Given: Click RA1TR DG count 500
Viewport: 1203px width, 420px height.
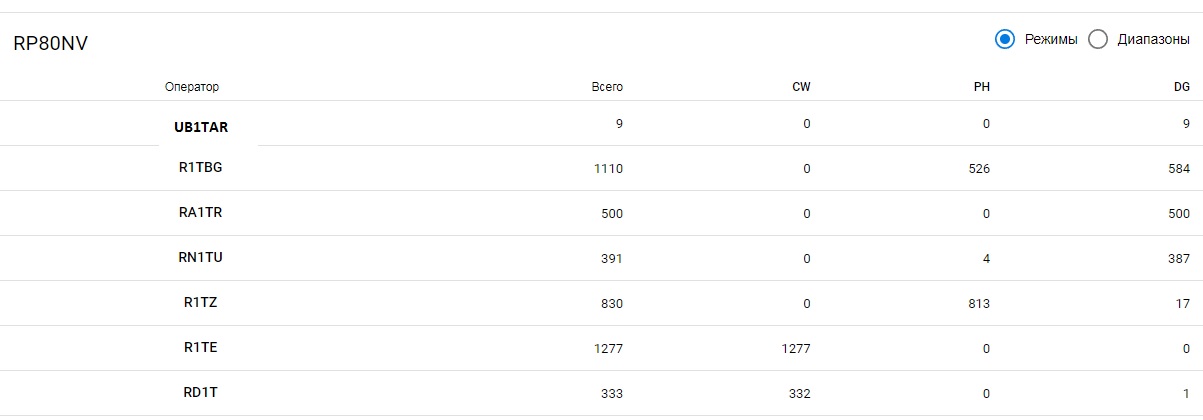Looking at the screenshot, I should tap(1176, 214).
